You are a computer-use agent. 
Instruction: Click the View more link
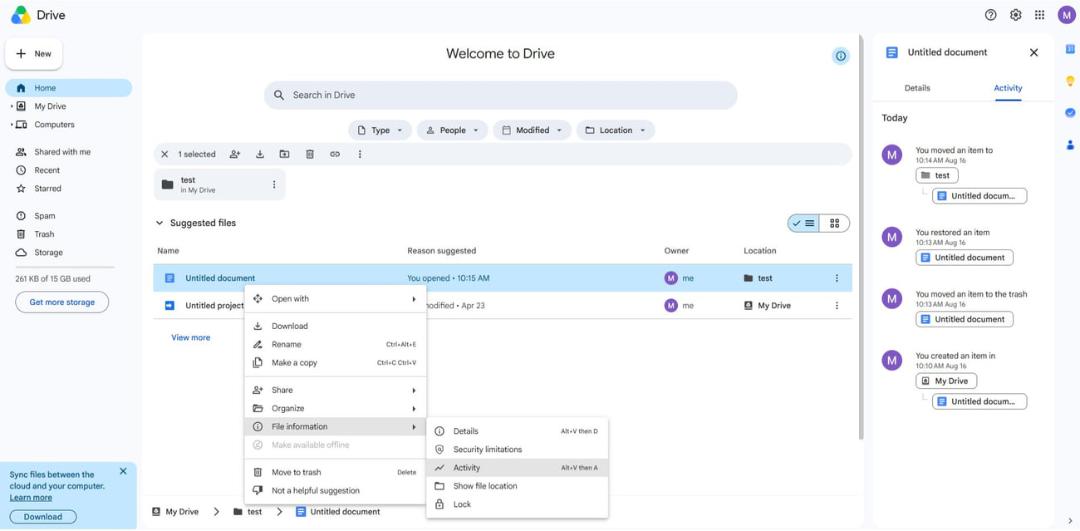[x=191, y=337]
